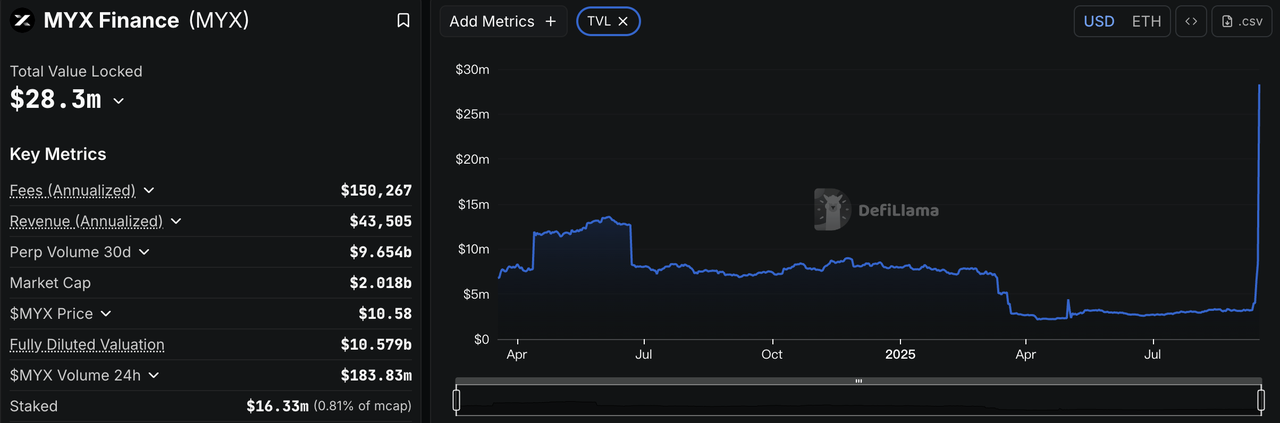Open the Perp Volume 30d dropdown
This screenshot has width=1280, height=423.
(x=144, y=252)
